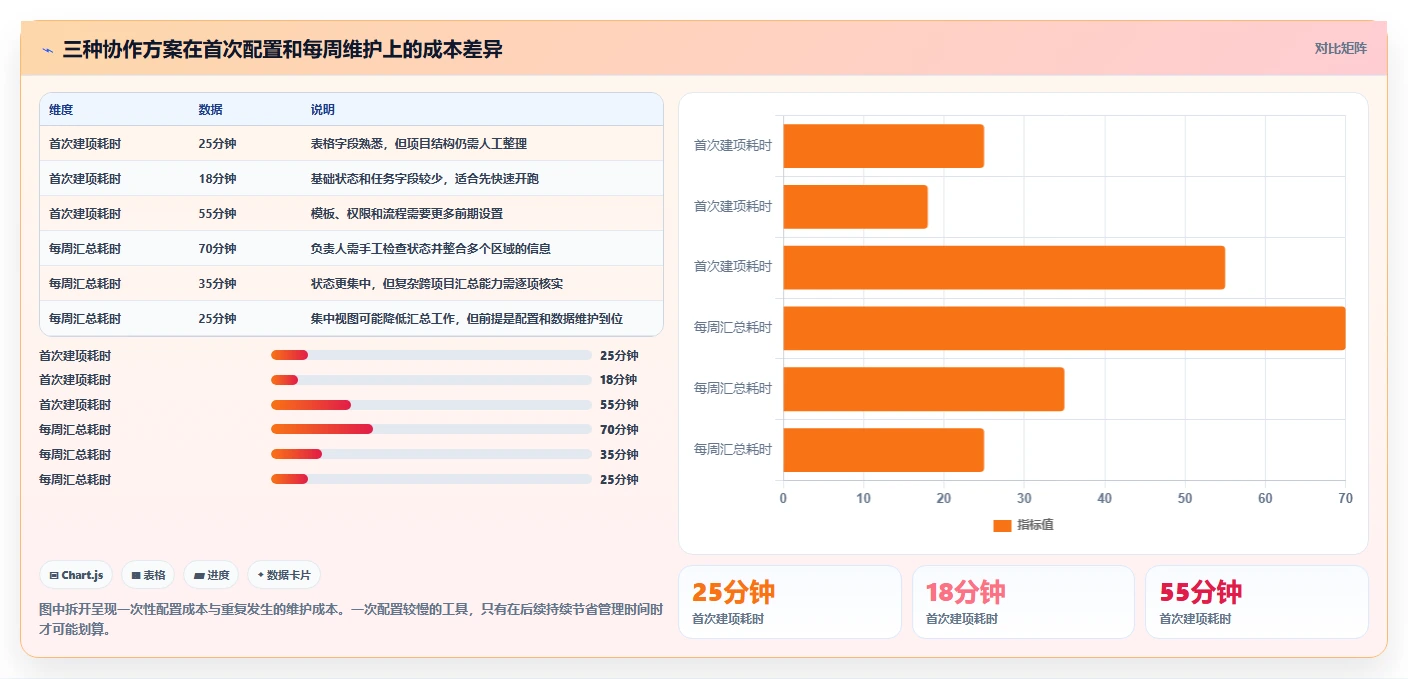
Task: Click the 每周汇总耗时 label of the 35分钟 progress bar
Action: [x=75, y=455]
